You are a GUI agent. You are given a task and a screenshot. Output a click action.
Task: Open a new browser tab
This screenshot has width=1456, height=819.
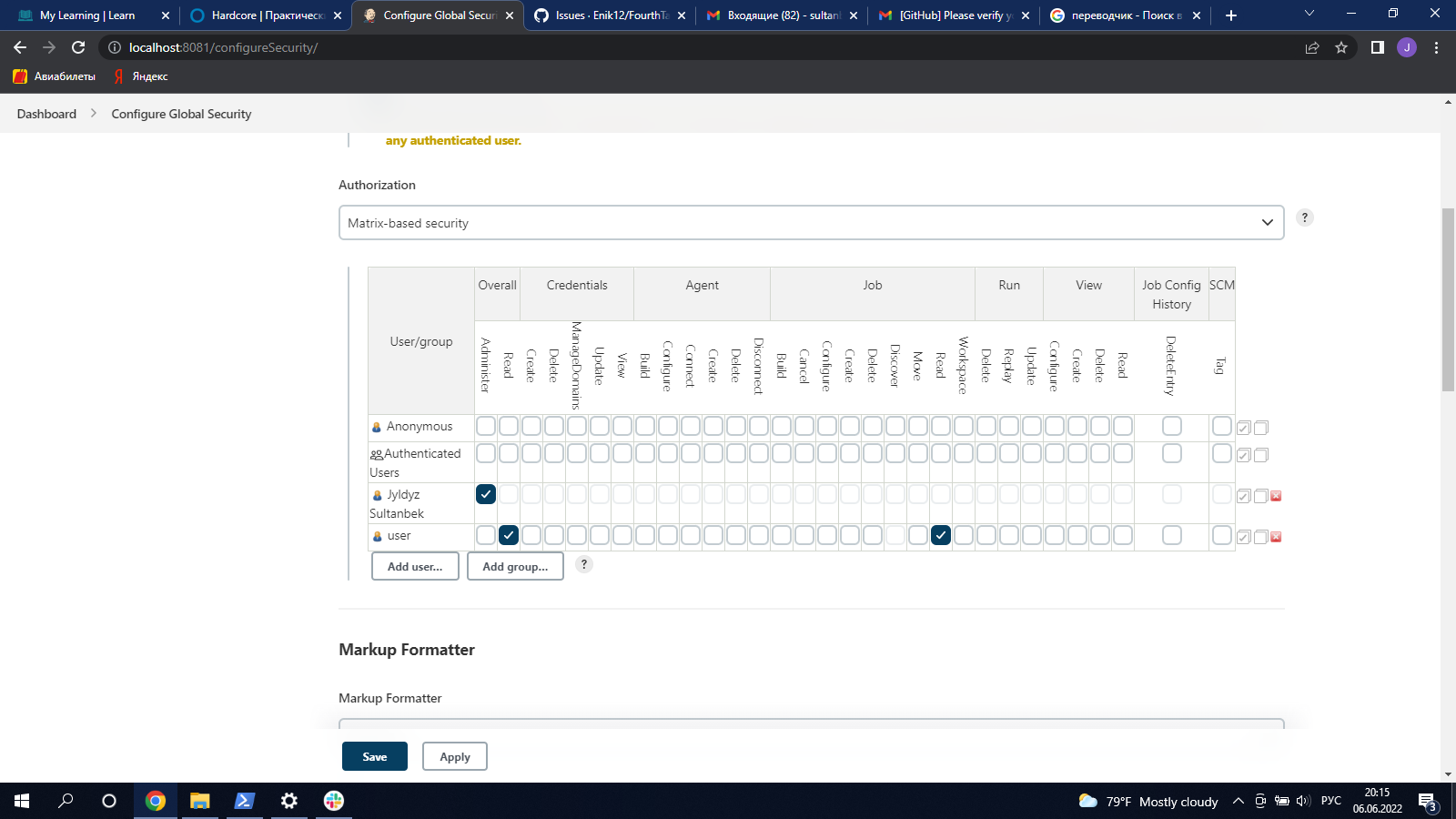1231,15
